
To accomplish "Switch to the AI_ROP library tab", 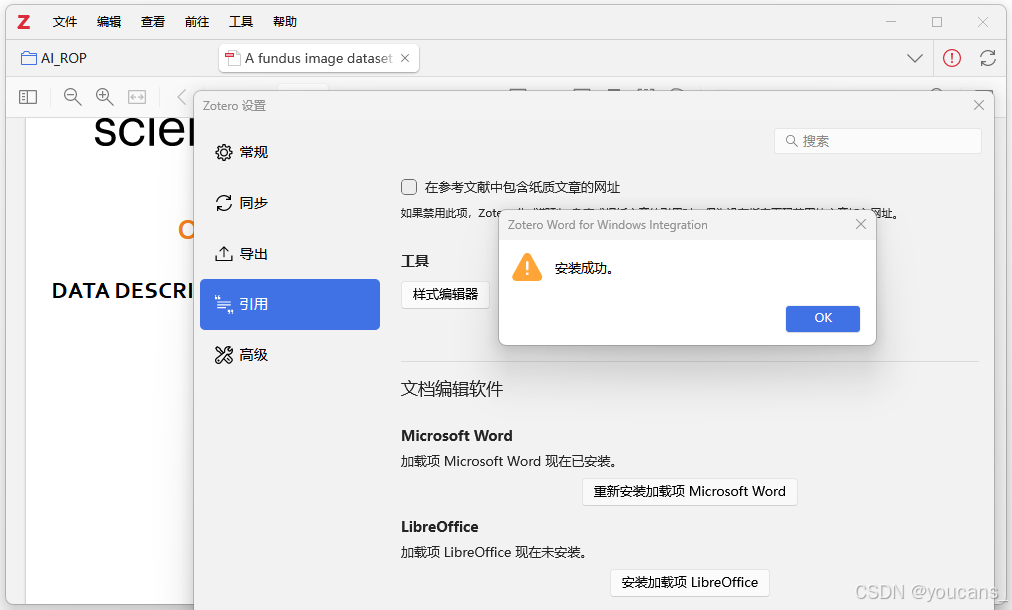I will coord(54,58).
